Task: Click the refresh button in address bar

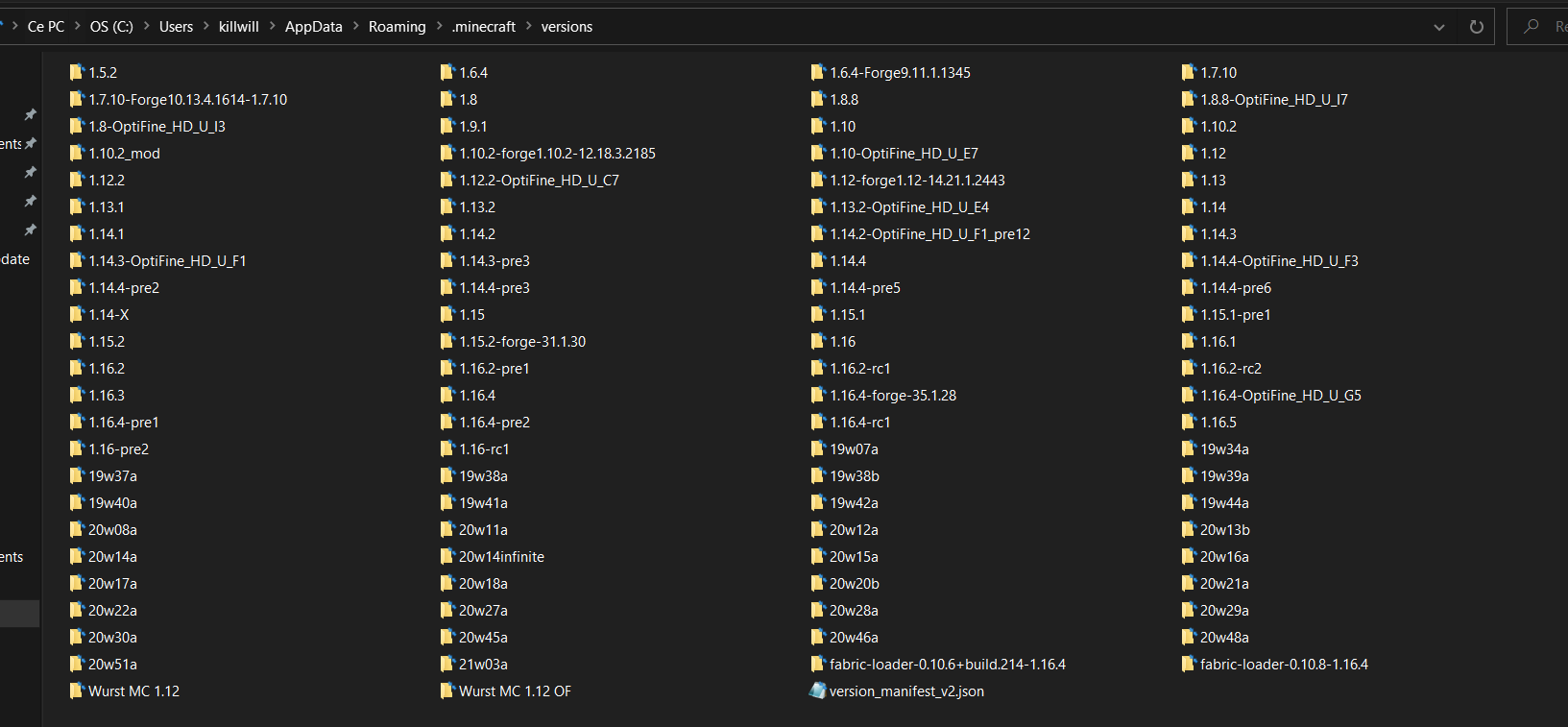Action: point(1476,27)
